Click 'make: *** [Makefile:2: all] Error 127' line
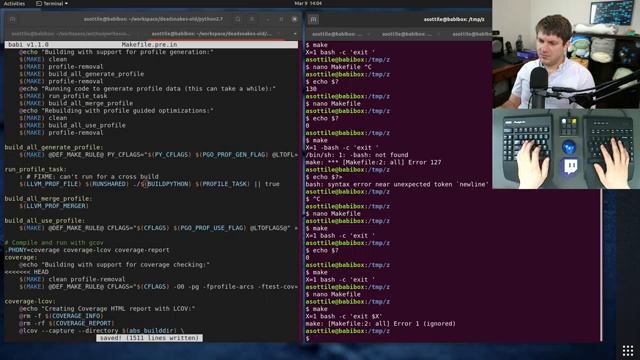This screenshot has width=640, height=360. [x=373, y=162]
